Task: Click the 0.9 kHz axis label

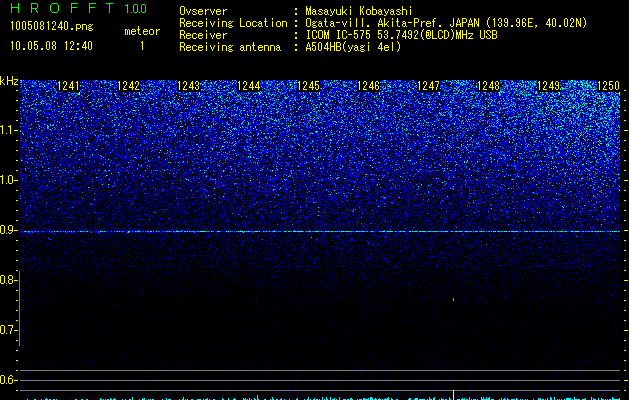Action: [x=8, y=230]
